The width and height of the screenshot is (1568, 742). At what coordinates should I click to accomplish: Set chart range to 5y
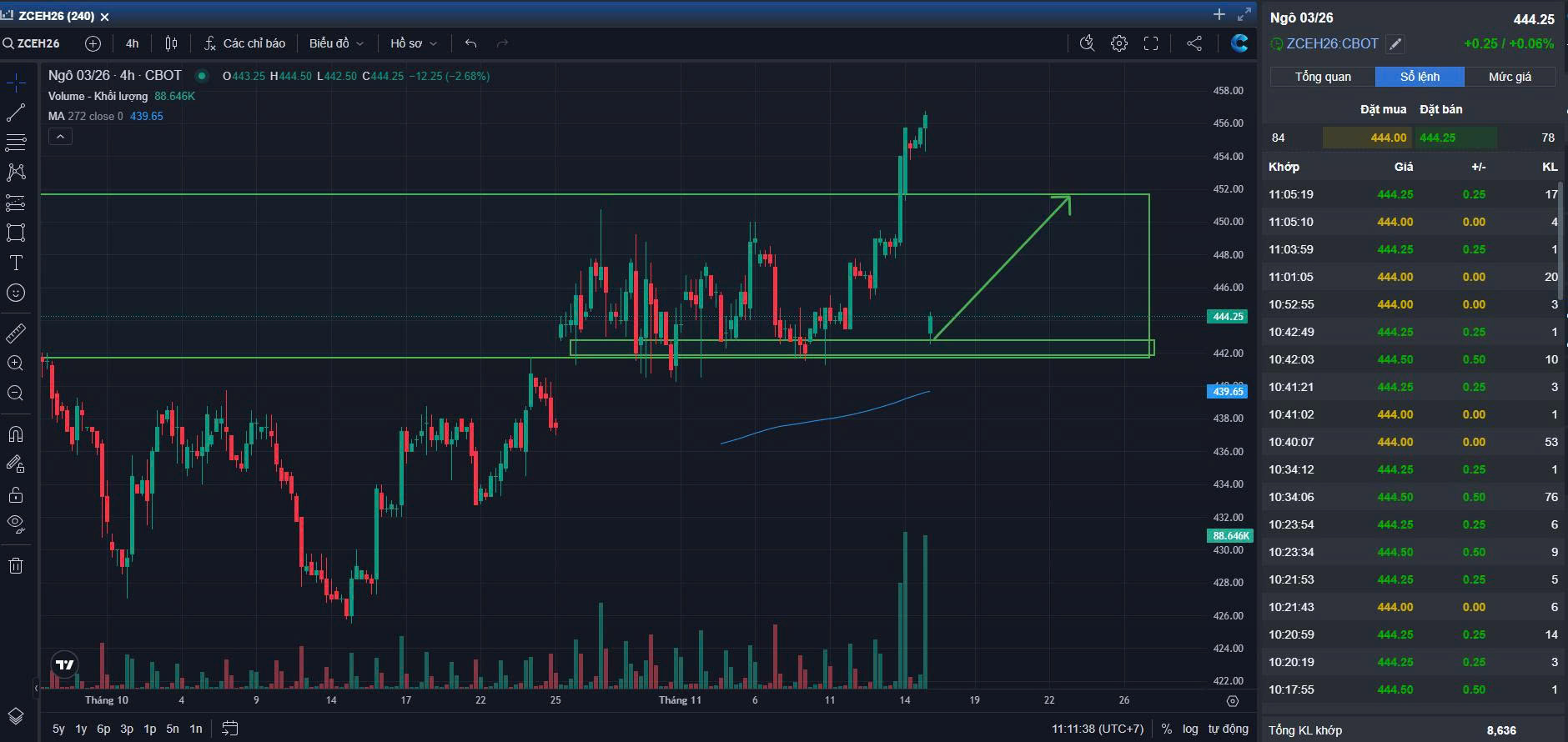58,729
